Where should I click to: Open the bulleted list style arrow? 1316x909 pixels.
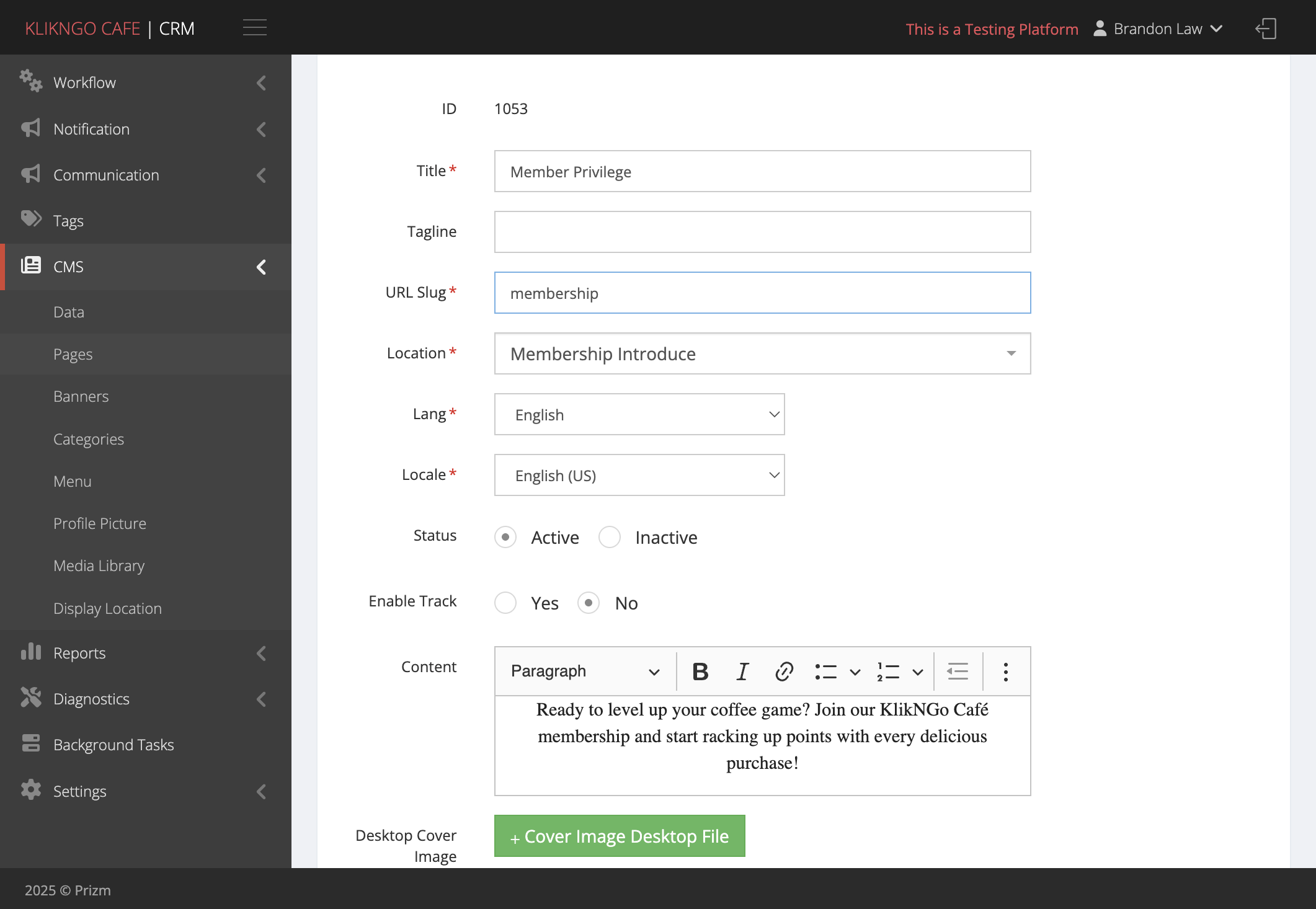tap(855, 672)
